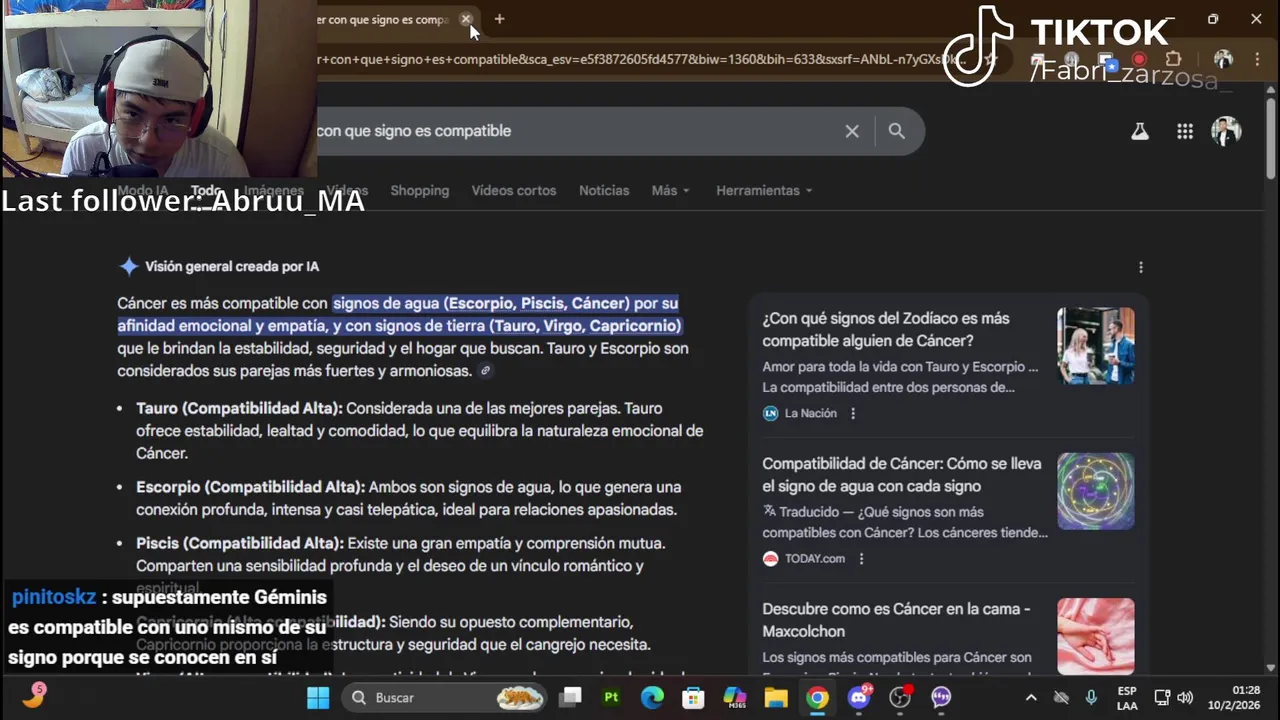Image resolution: width=1280 pixels, height=720 pixels.
Task: Open Microsoft Store from taskbar
Action: point(693,697)
